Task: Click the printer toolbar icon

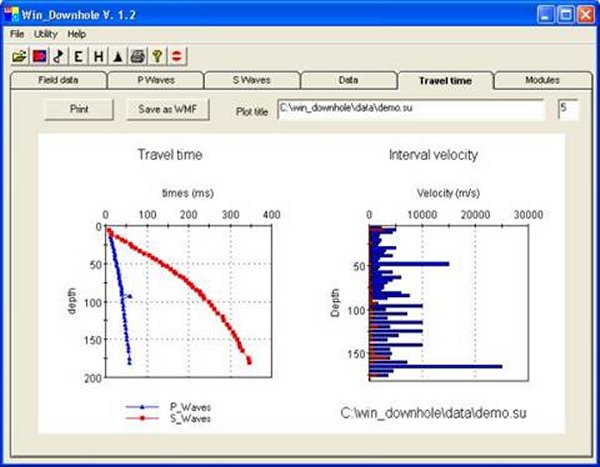Action: click(x=139, y=57)
